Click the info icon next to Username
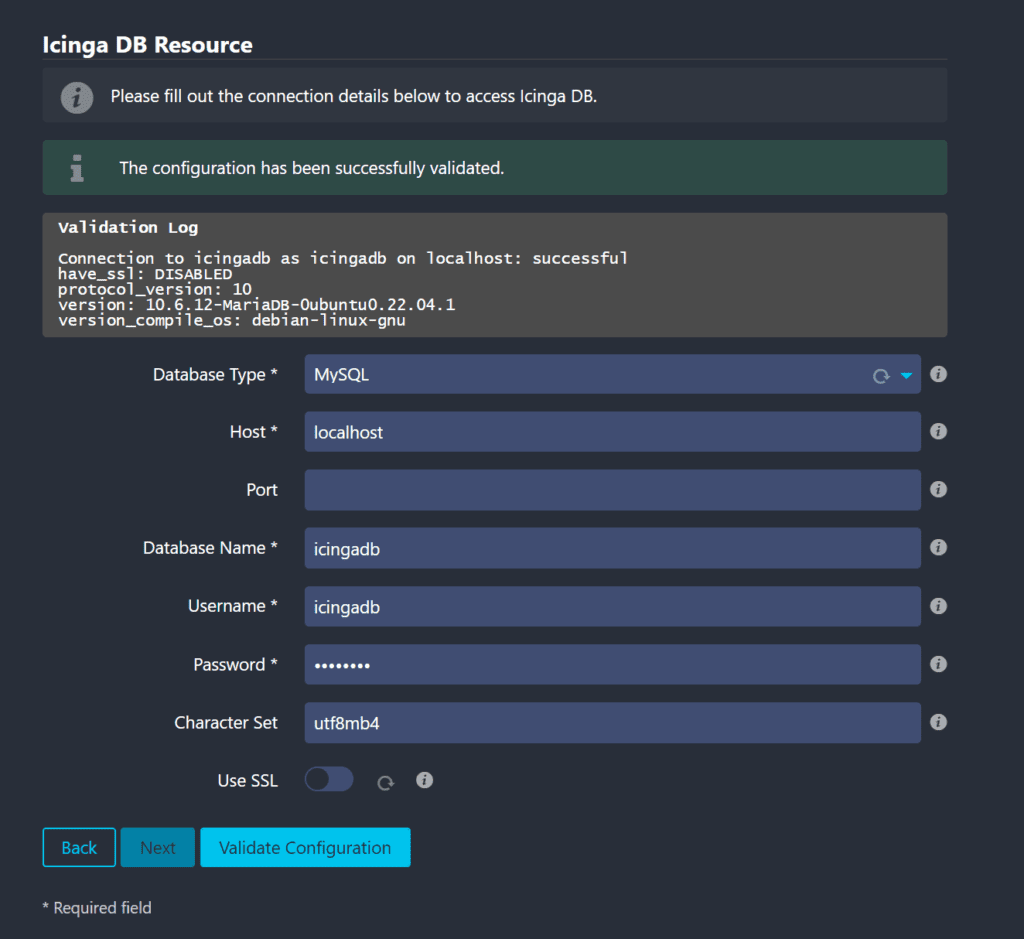 point(938,606)
